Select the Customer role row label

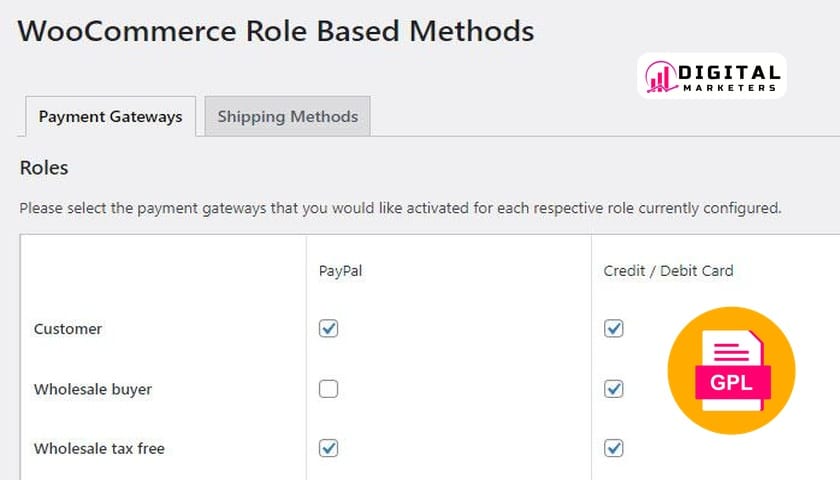[x=68, y=328]
